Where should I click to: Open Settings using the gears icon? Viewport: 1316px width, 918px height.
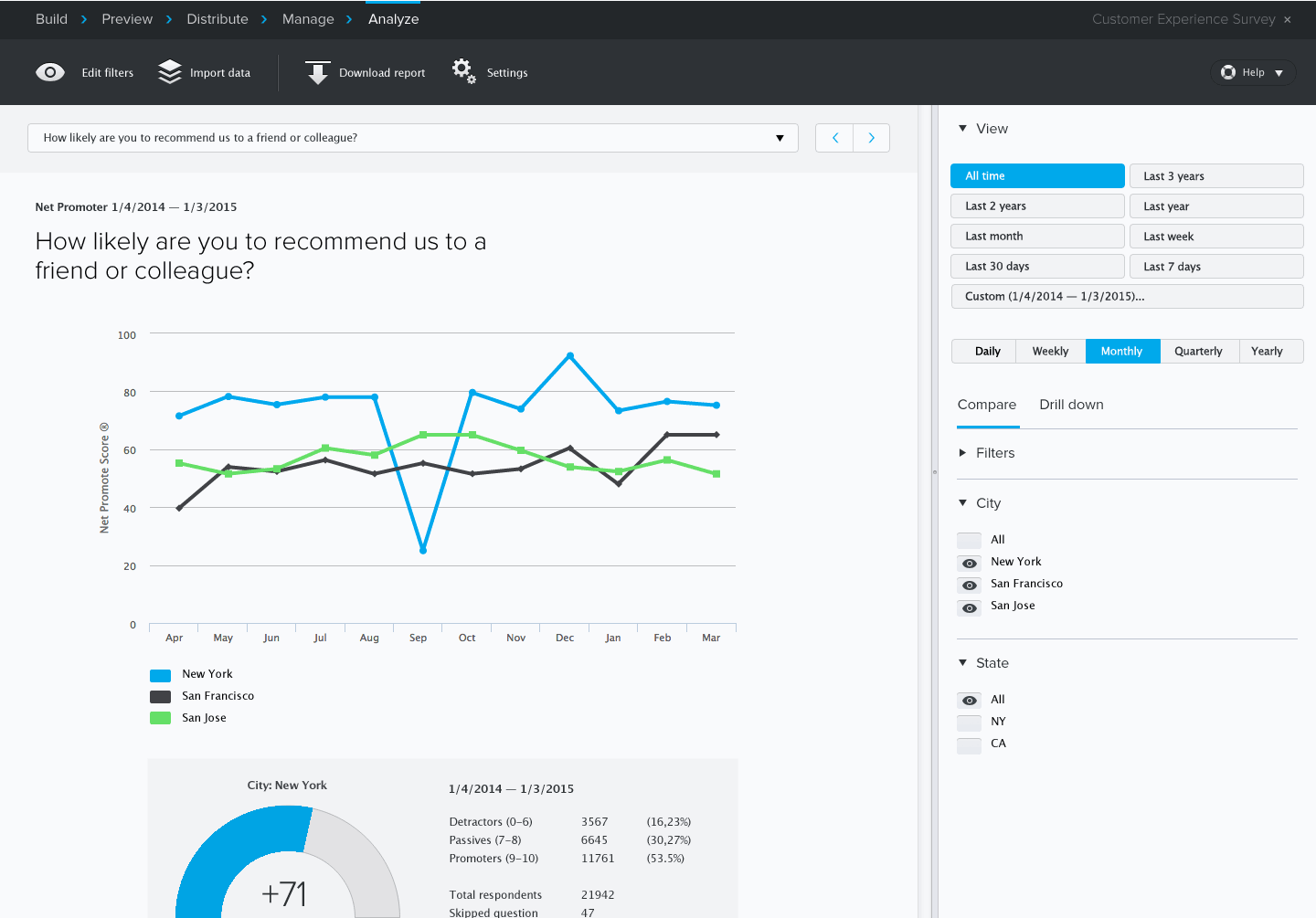click(x=463, y=70)
